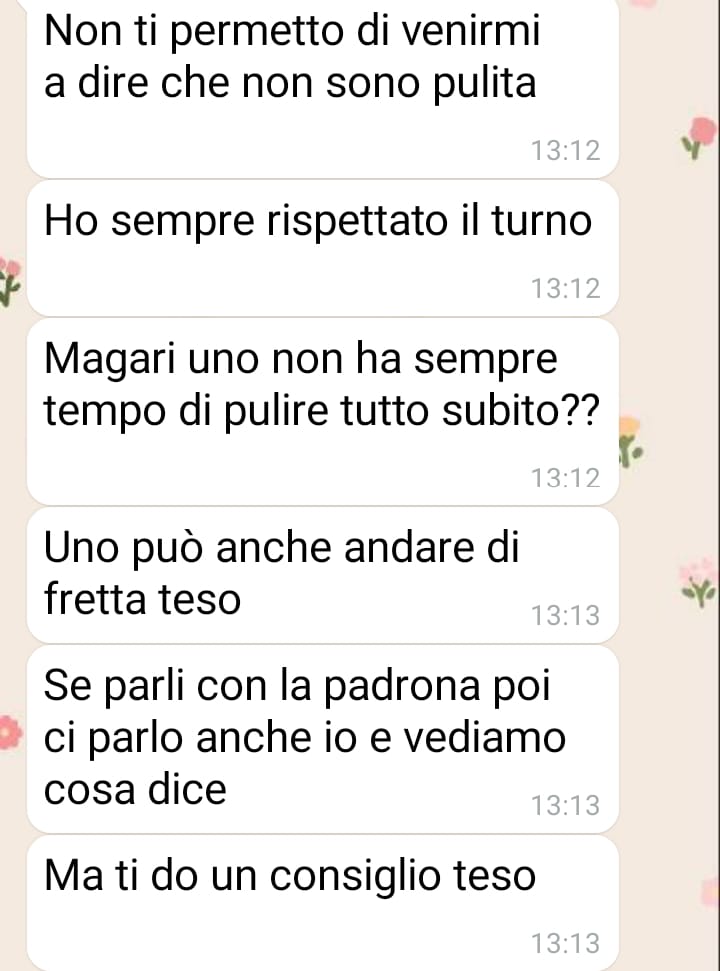
Task: Click the flower left of 'ci parlo anche io'
Action: pyautogui.click(x=11, y=732)
